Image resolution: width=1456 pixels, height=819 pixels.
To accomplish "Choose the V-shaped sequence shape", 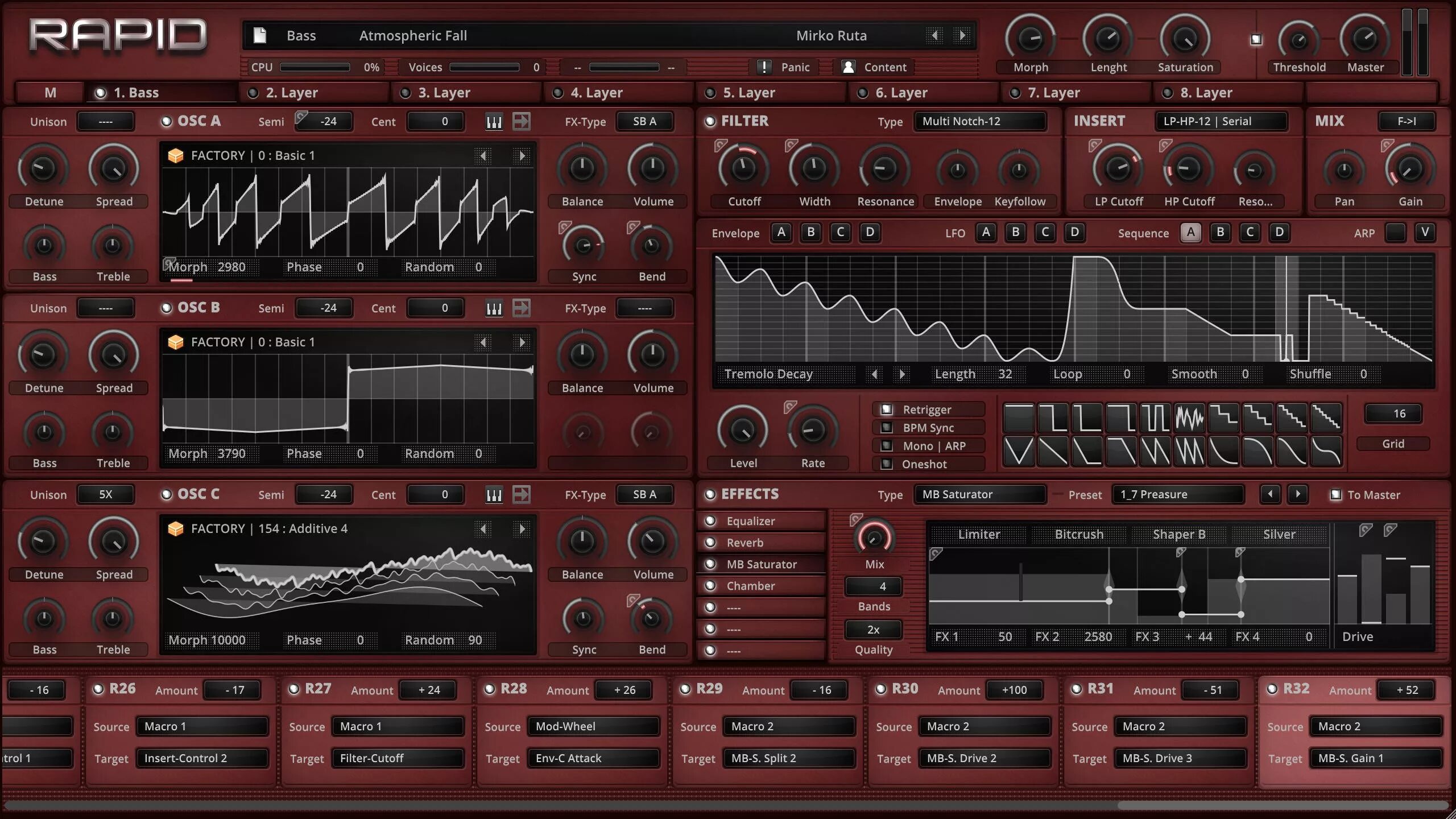I will 1019,451.
